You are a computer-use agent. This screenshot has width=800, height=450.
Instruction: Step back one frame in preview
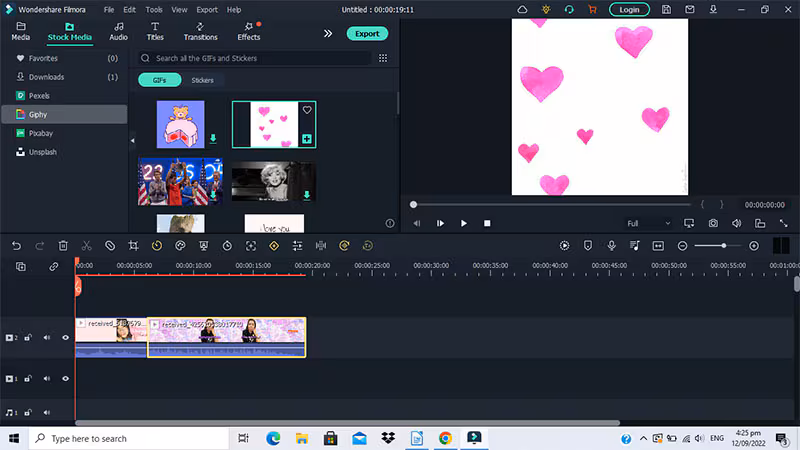click(417, 223)
